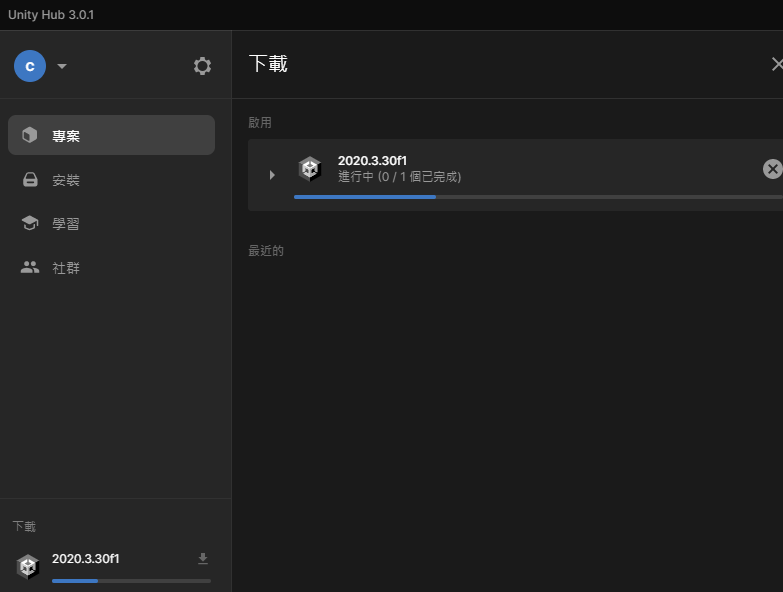783x592 pixels.
Task: Click the Learn graduation cap icon
Action: click(x=30, y=223)
